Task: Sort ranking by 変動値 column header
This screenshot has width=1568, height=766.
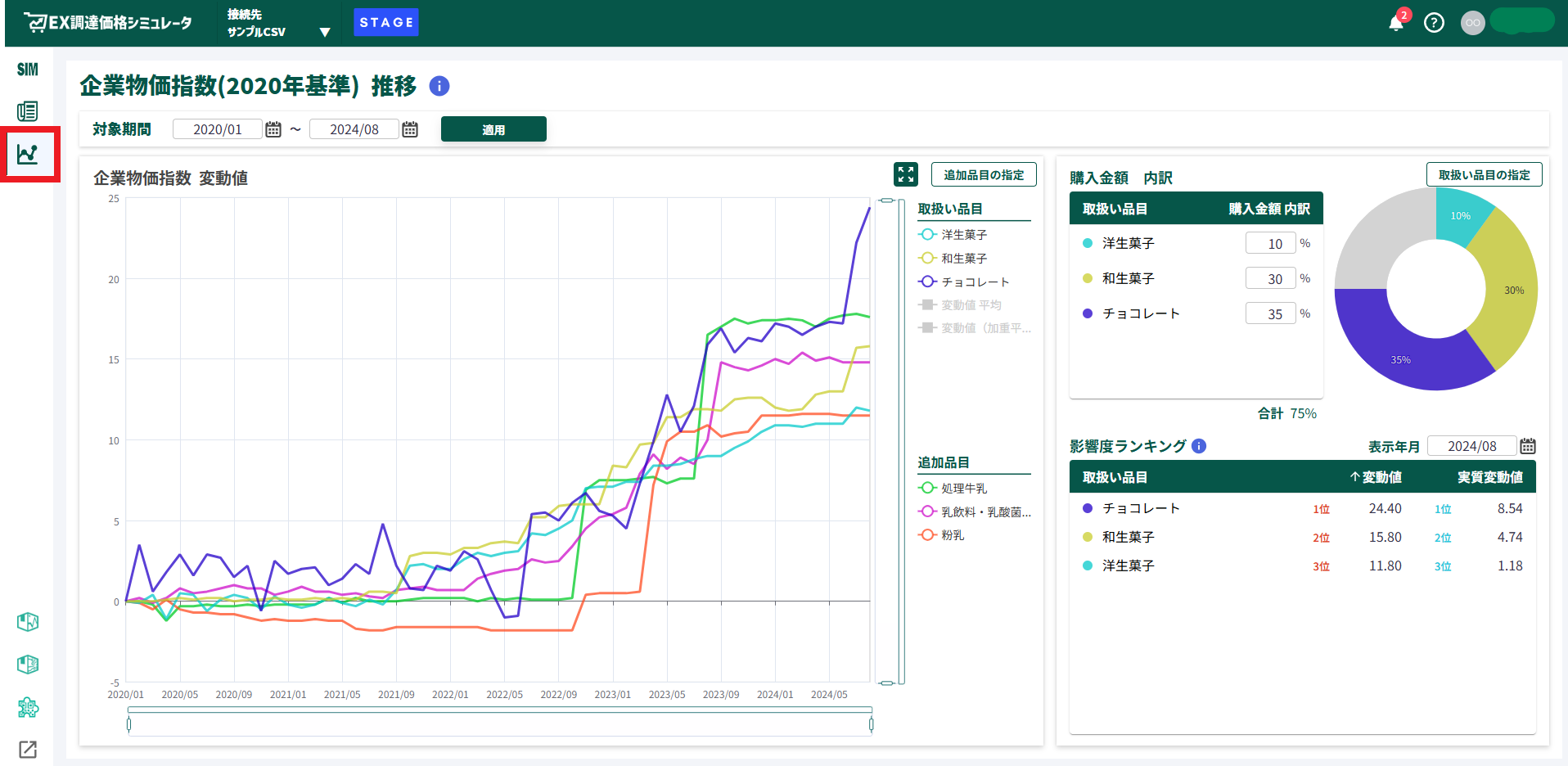Action: pos(1376,477)
